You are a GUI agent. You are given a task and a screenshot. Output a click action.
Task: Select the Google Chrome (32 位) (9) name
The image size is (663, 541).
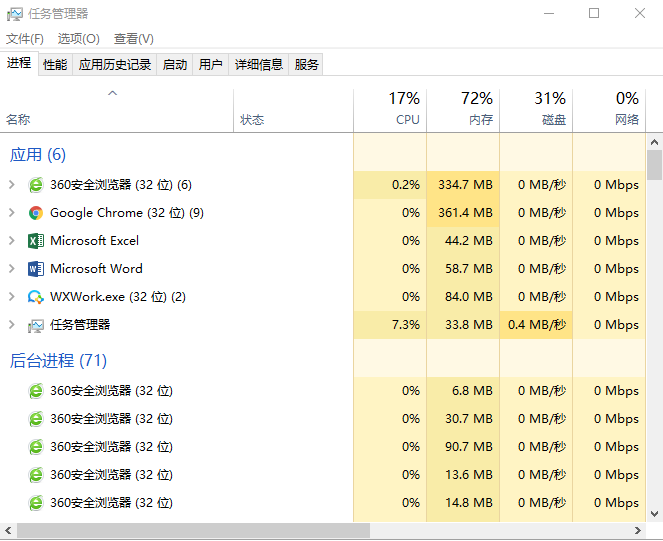pos(127,213)
